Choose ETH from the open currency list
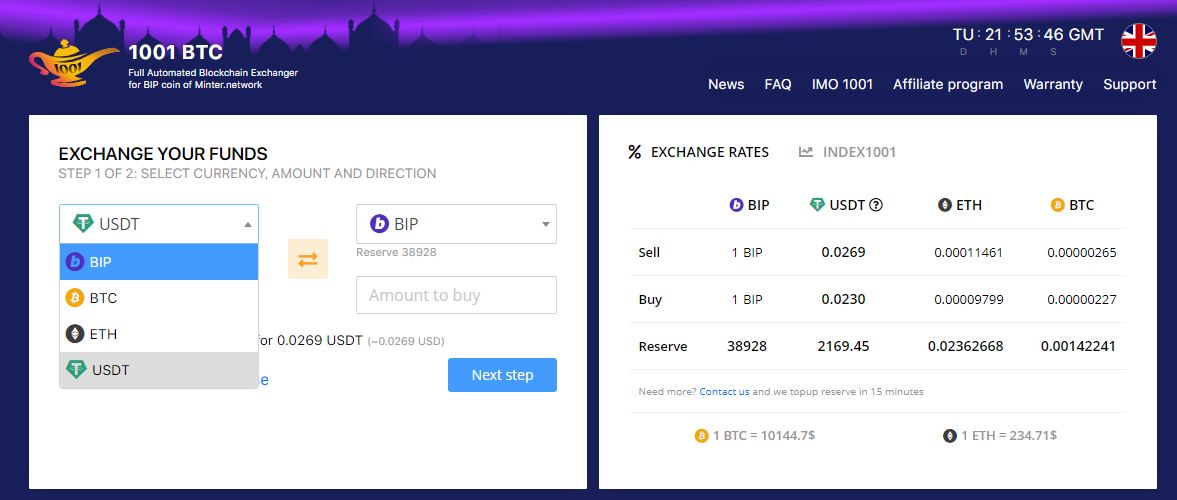1177x500 pixels. (159, 334)
